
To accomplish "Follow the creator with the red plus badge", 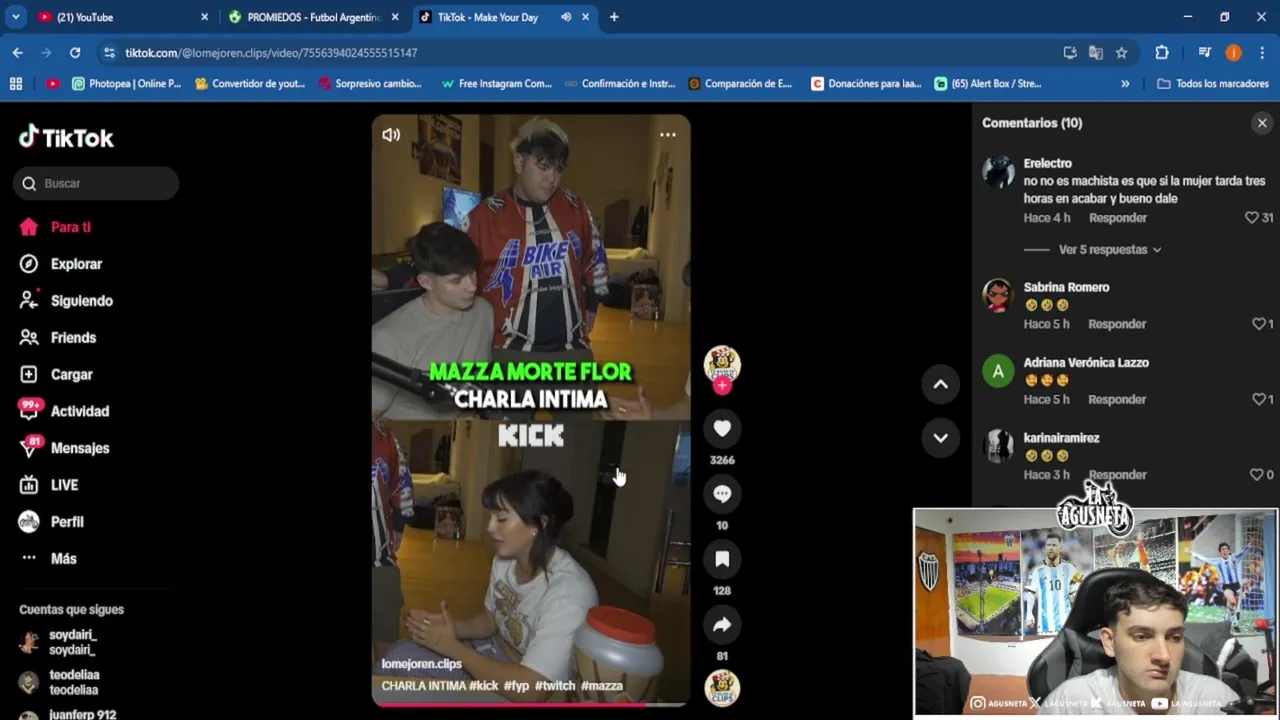I will point(722,386).
